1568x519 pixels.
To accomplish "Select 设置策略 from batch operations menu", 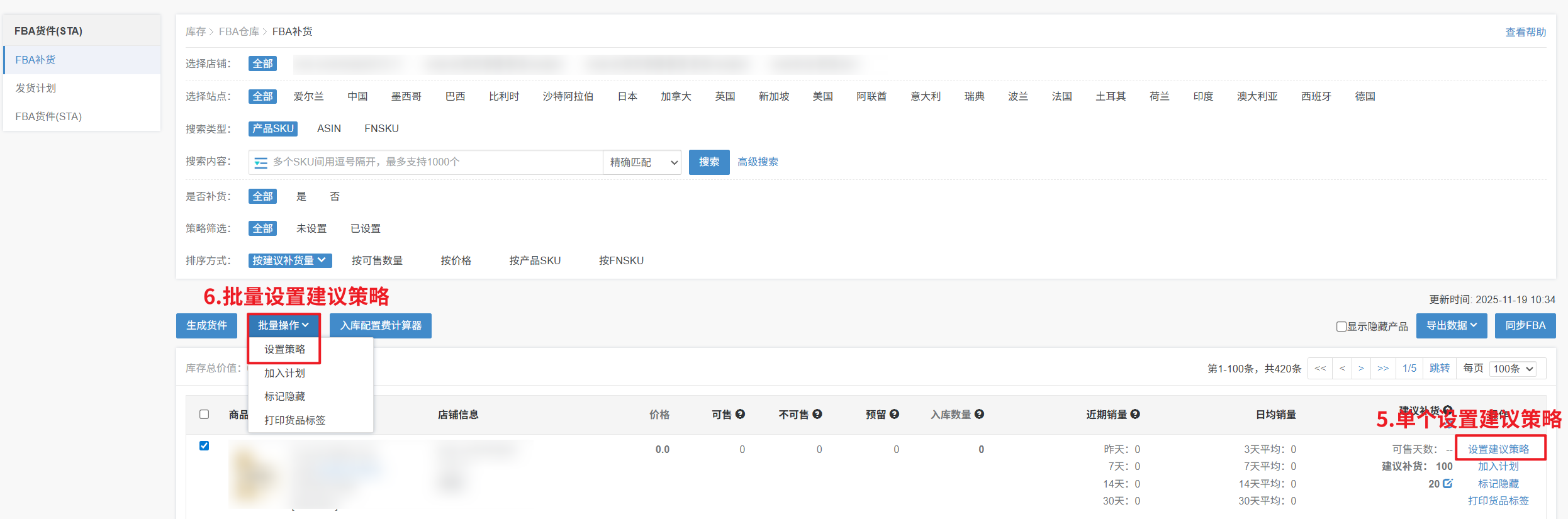I will (x=284, y=349).
